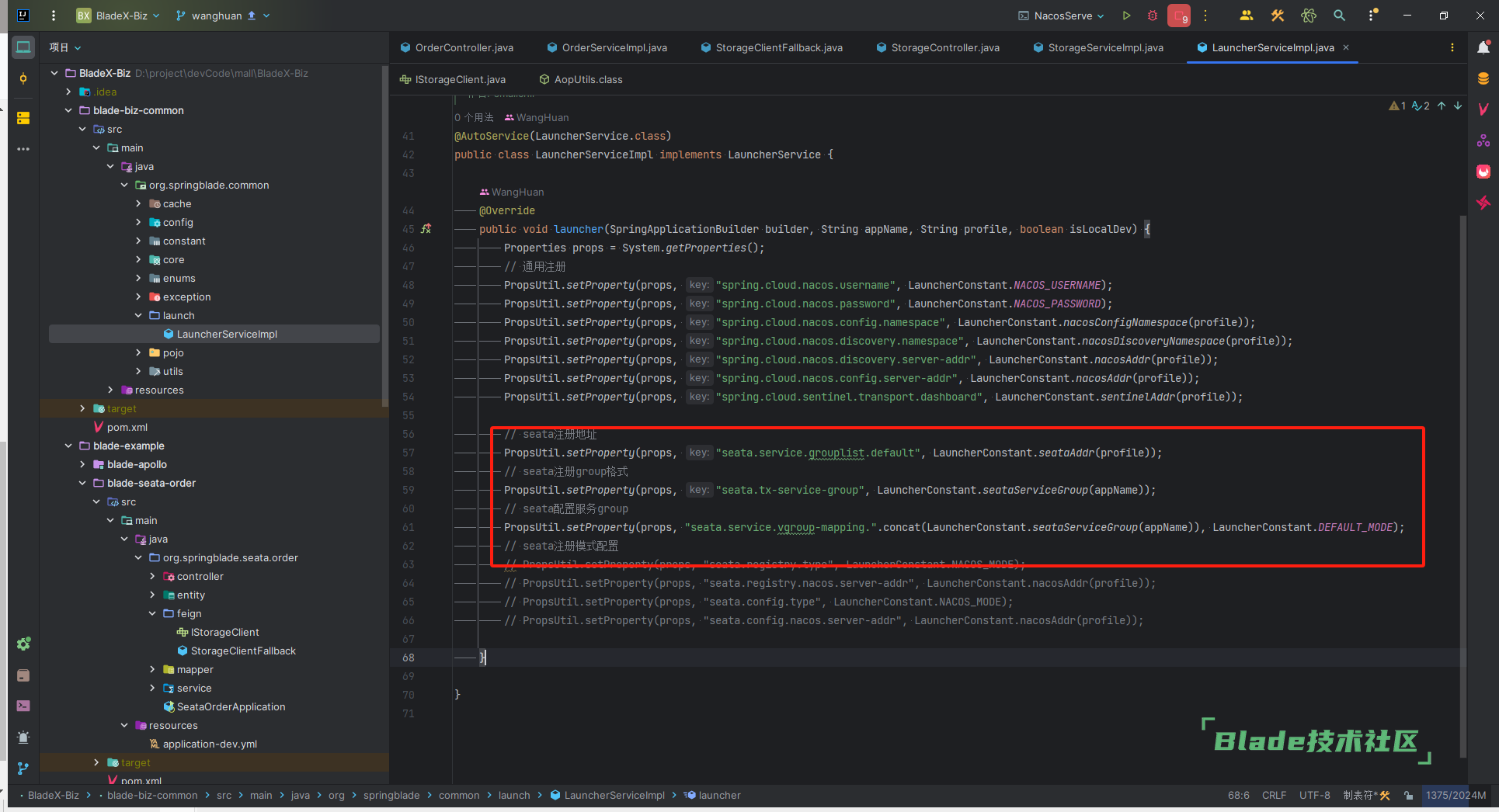This screenshot has height=812, width=1499.
Task: Open the Project tool window icon
Action: pyautogui.click(x=23, y=47)
